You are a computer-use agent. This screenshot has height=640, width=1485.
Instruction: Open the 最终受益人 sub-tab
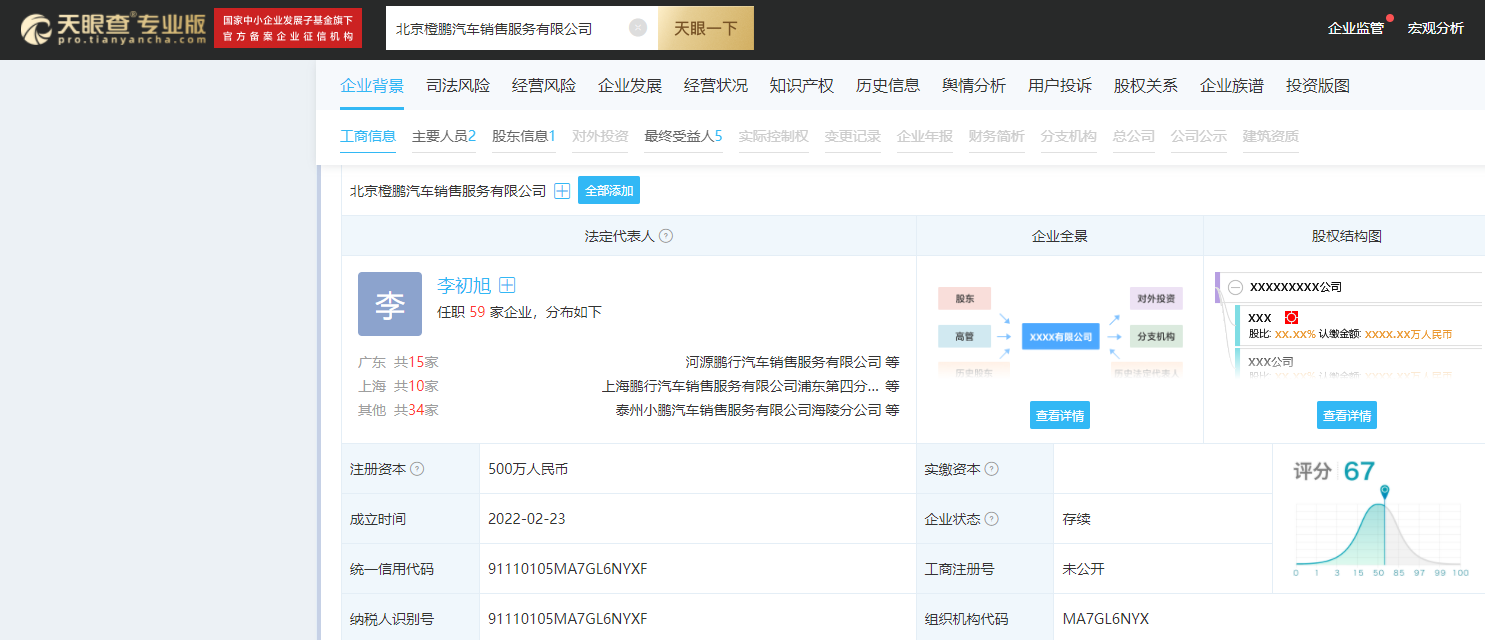683,136
